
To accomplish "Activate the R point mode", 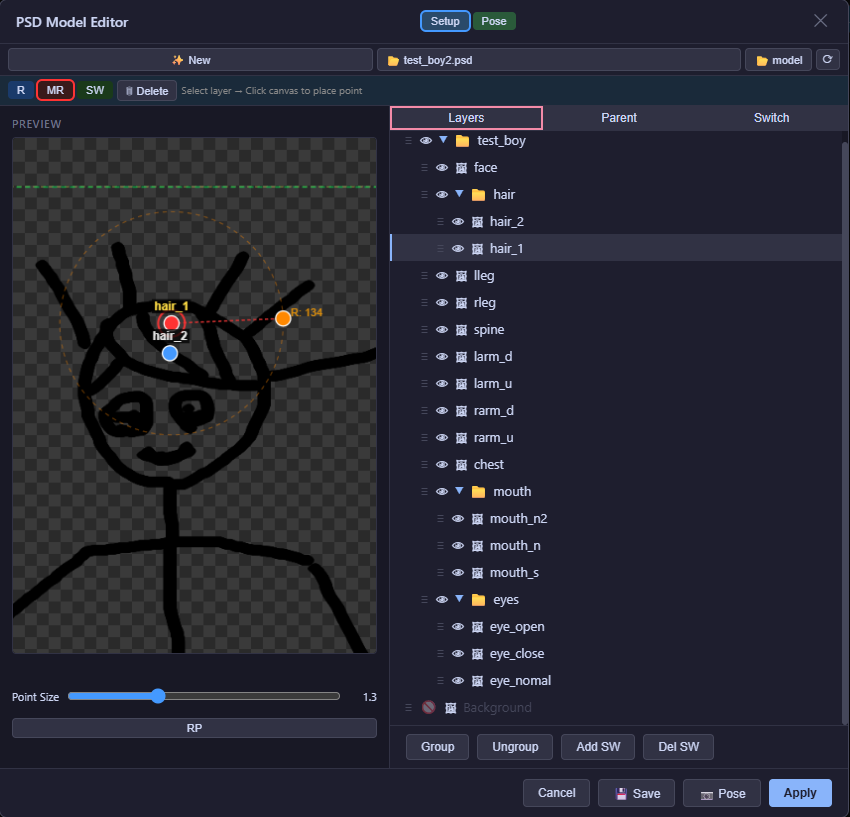I will point(21,91).
